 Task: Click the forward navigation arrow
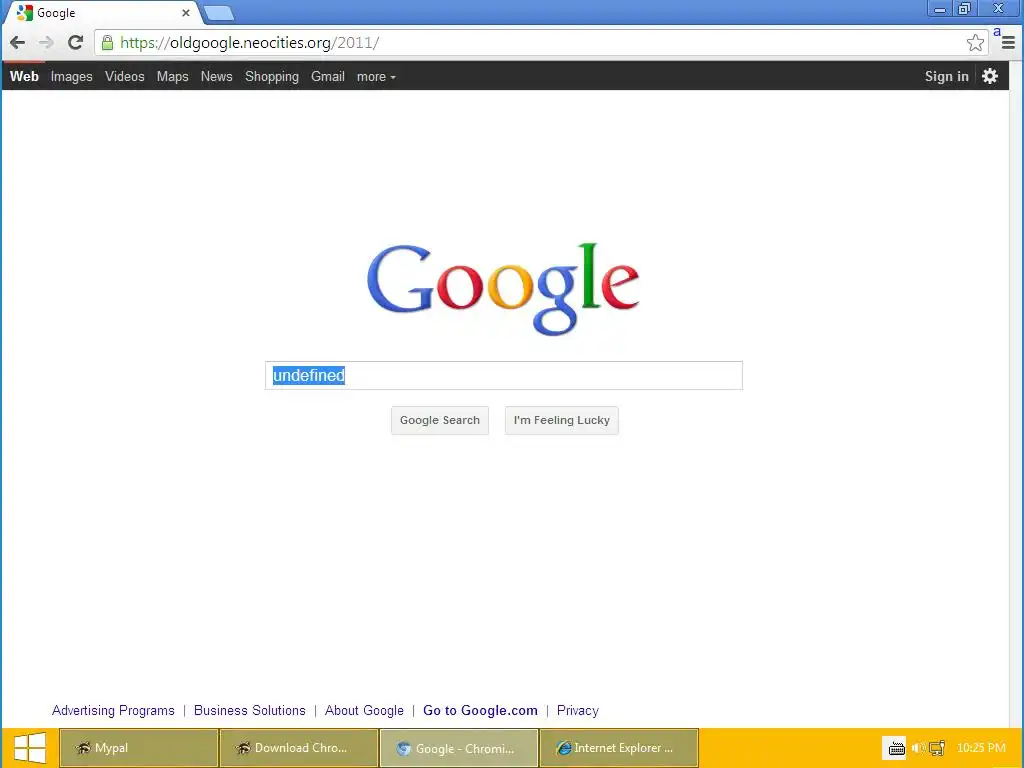point(46,43)
